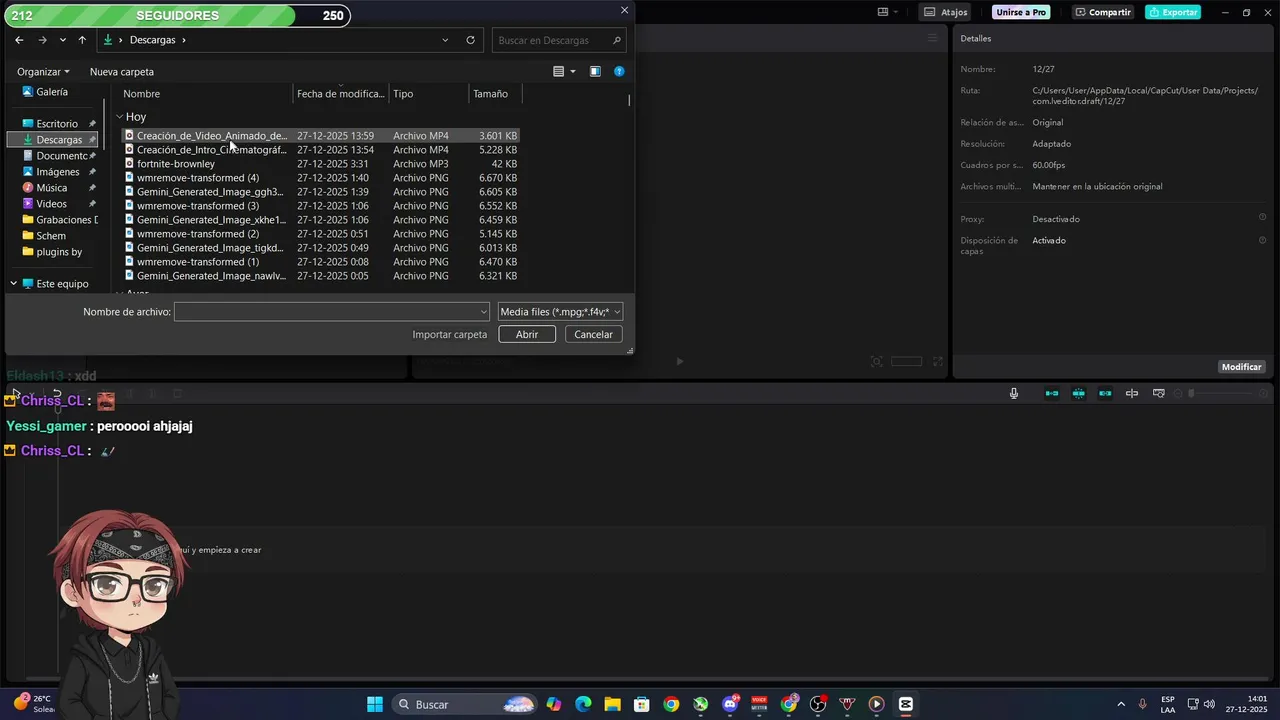
Task: Open view options dropdown arrow
Action: click(573, 72)
